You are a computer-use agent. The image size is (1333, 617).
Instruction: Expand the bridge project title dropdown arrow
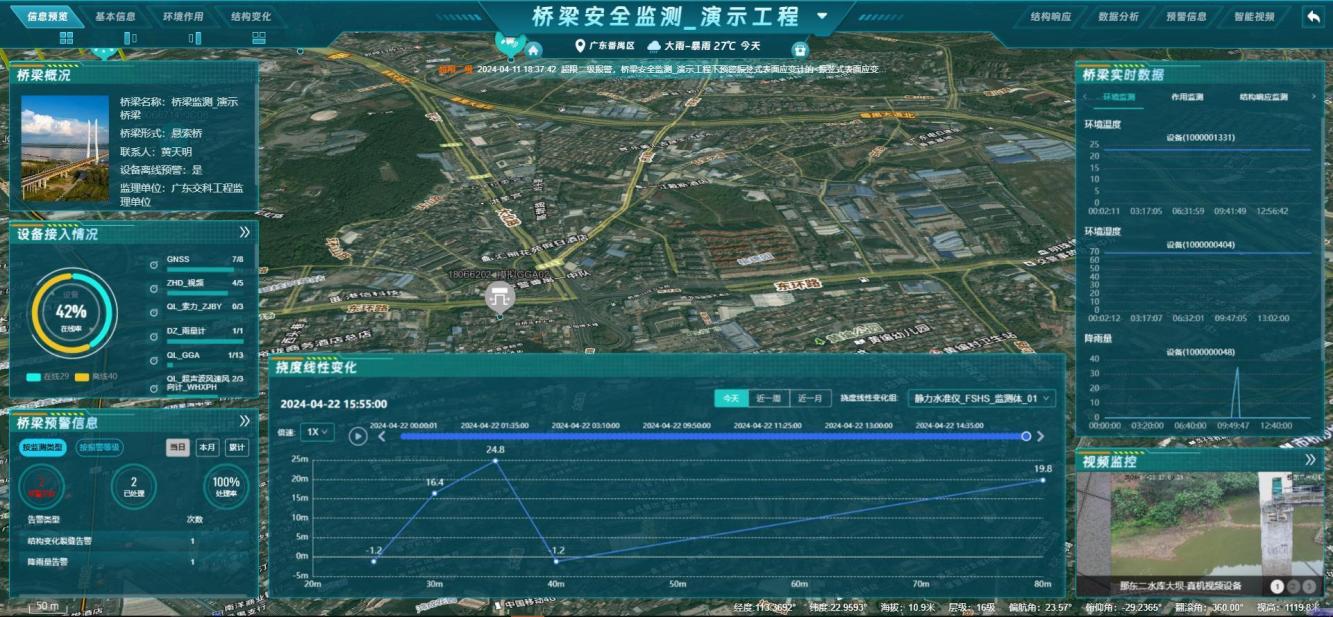(x=822, y=16)
